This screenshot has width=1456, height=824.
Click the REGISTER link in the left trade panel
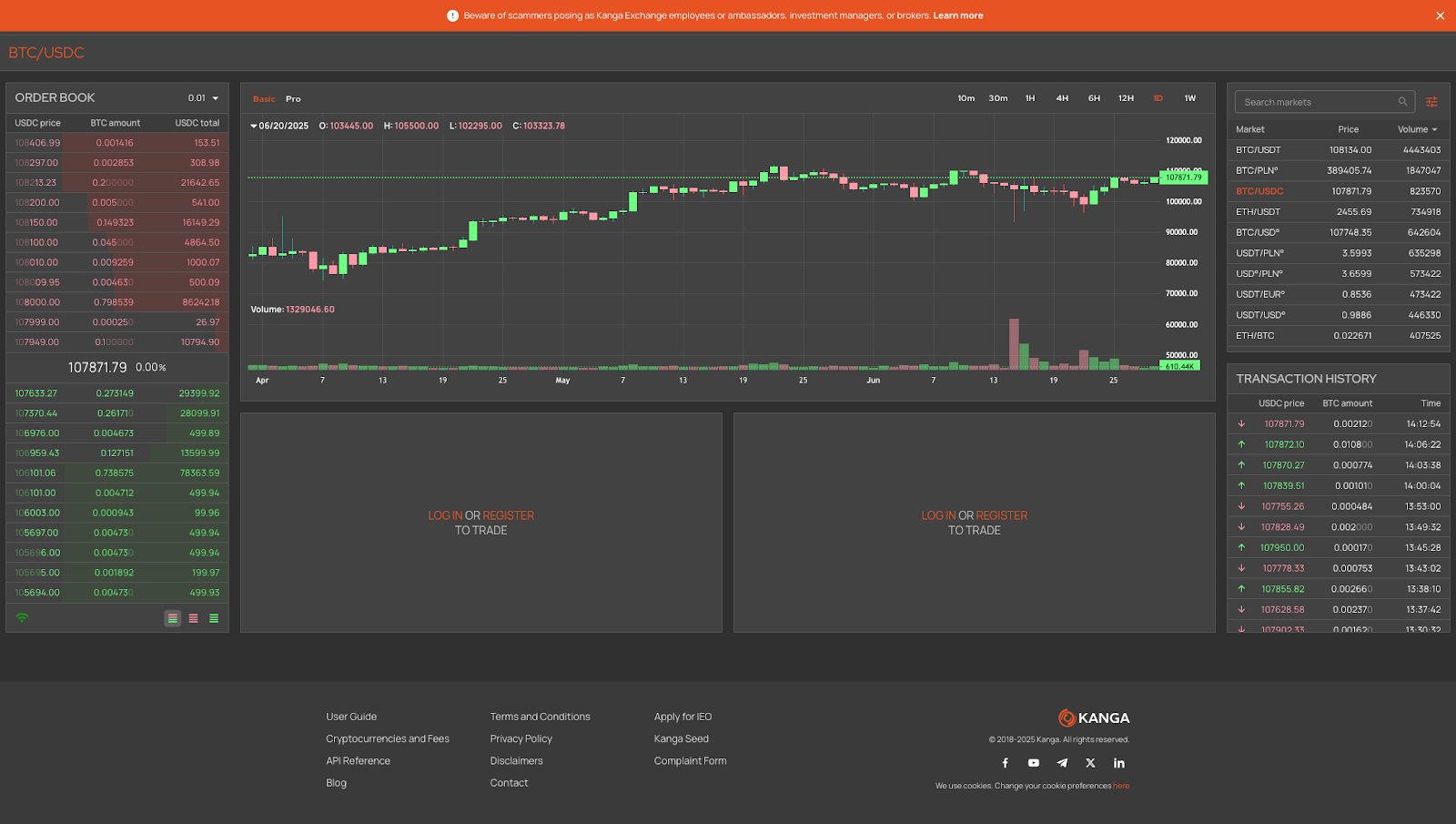pos(508,515)
